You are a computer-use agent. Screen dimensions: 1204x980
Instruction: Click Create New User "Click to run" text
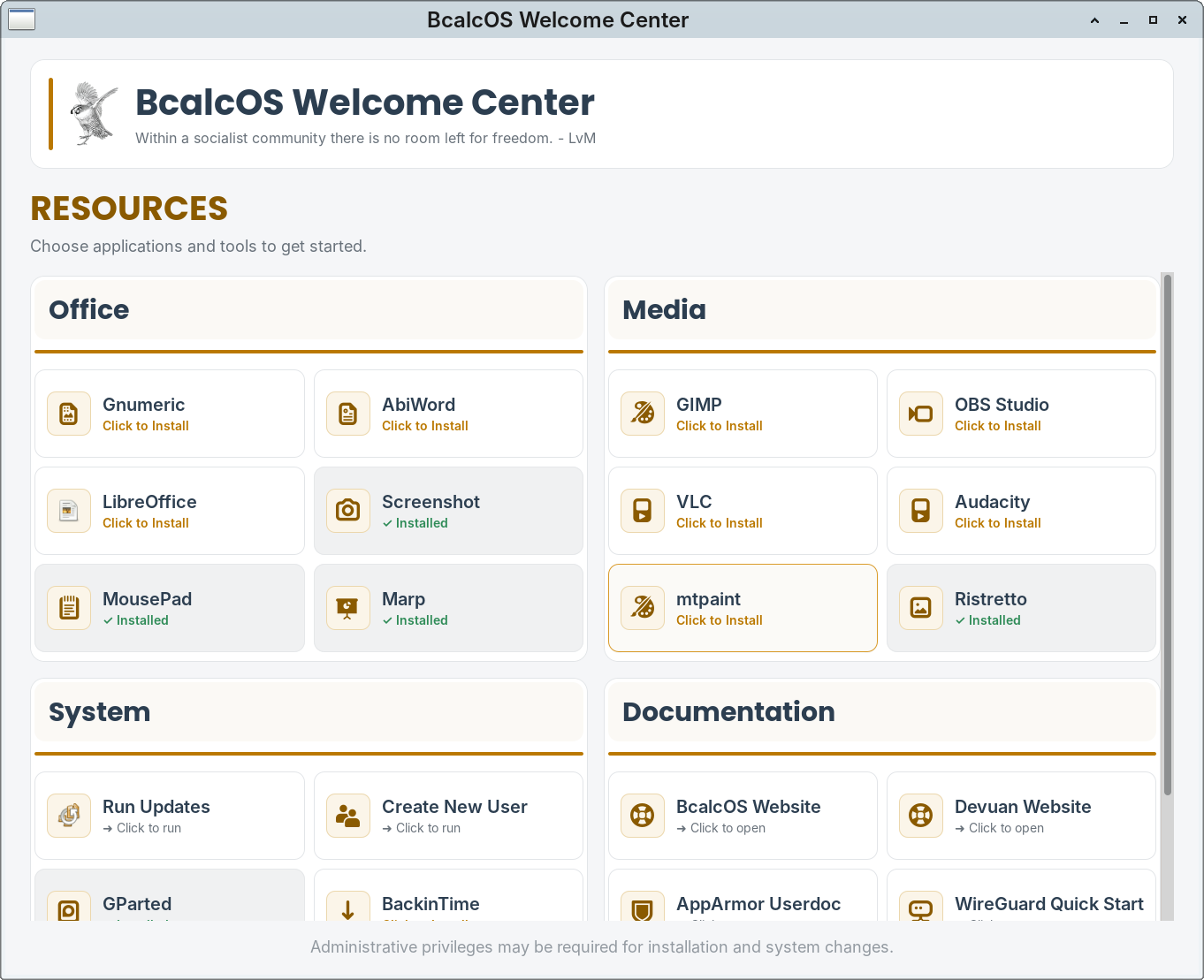(422, 828)
